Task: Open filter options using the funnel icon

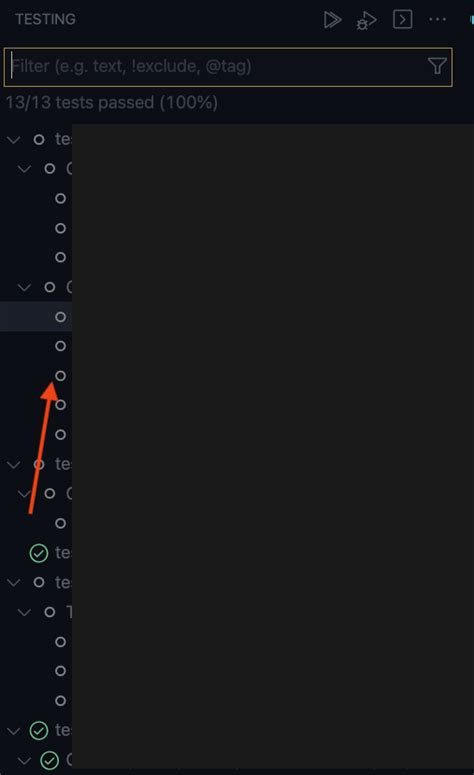Action: (x=437, y=66)
